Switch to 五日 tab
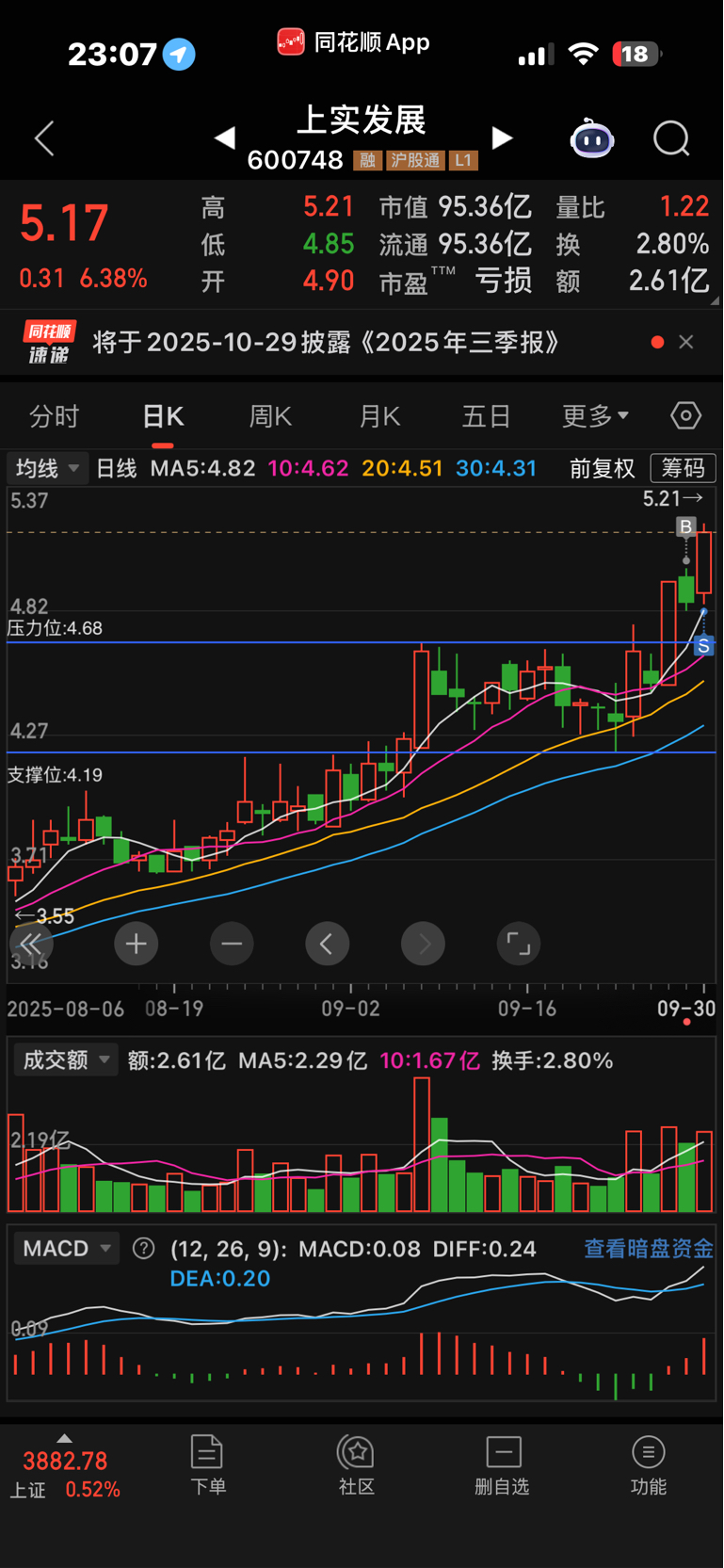 tap(487, 416)
